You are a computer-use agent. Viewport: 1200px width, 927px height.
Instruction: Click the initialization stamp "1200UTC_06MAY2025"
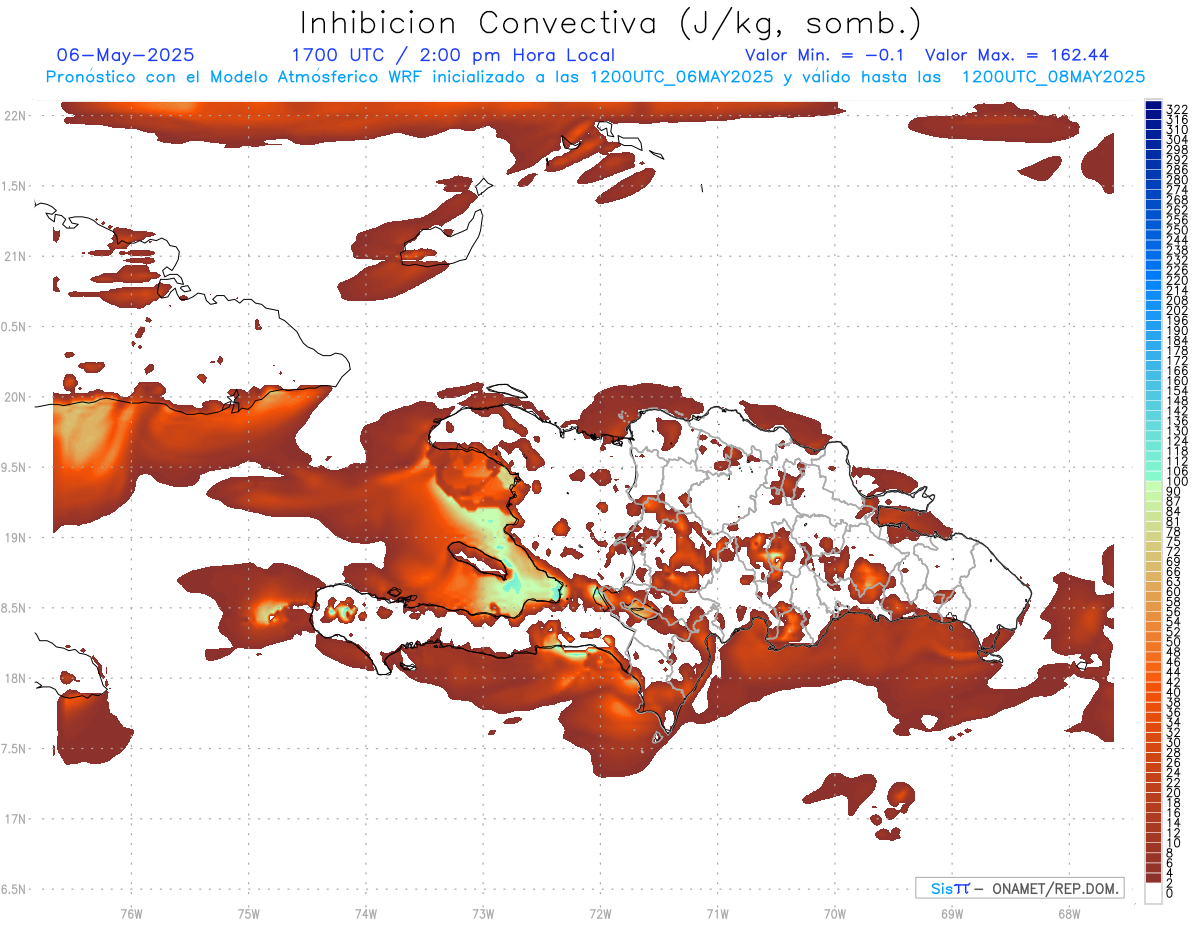click(x=682, y=77)
